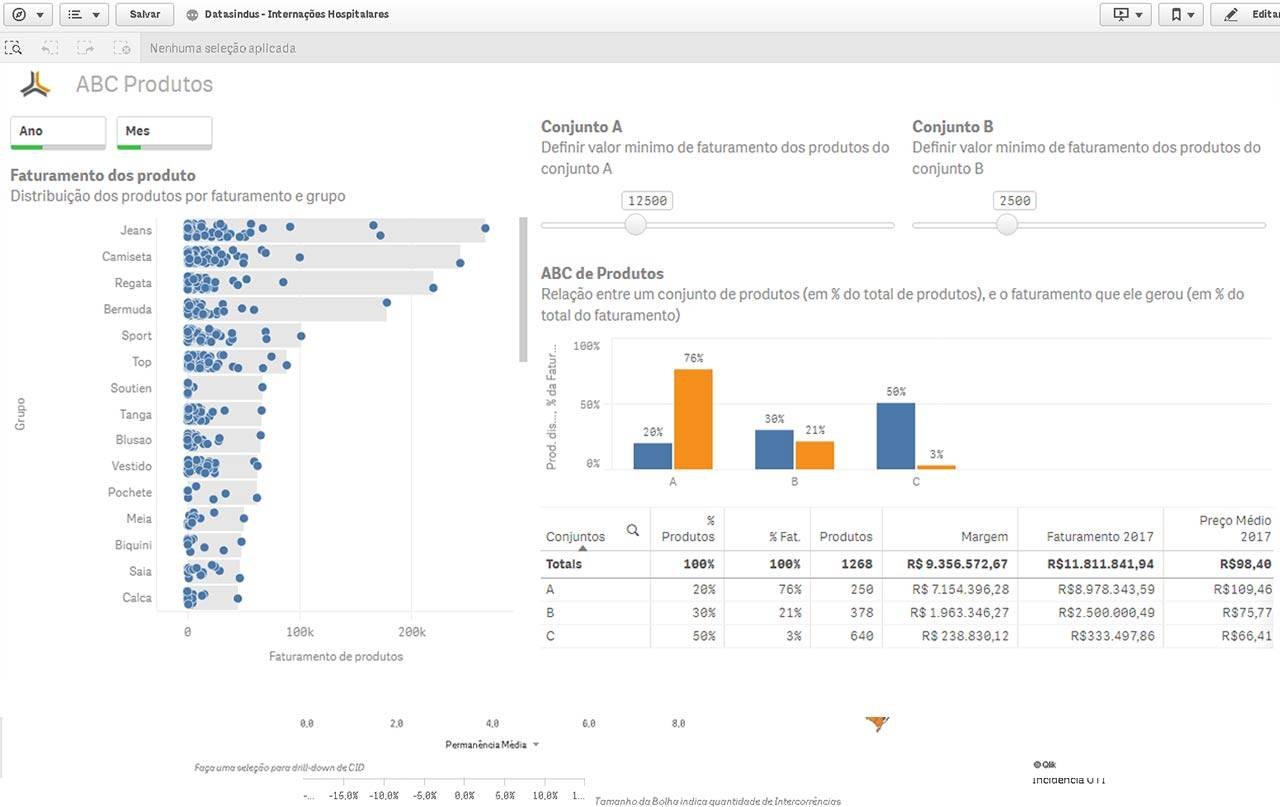
Task: Open the Mes filter pane
Action: tap(164, 133)
